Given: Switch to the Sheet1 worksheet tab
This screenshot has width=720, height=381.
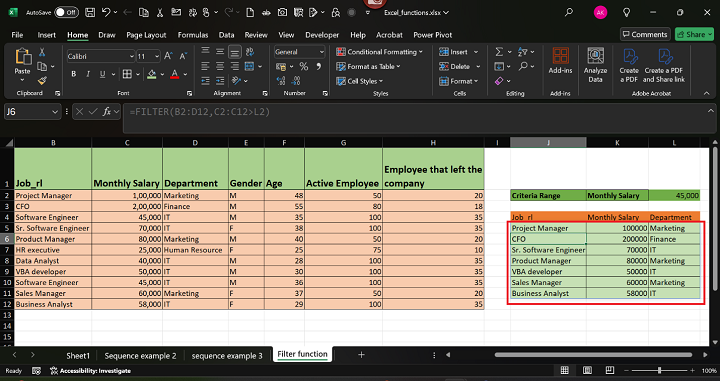Looking at the screenshot, I should coord(78,356).
